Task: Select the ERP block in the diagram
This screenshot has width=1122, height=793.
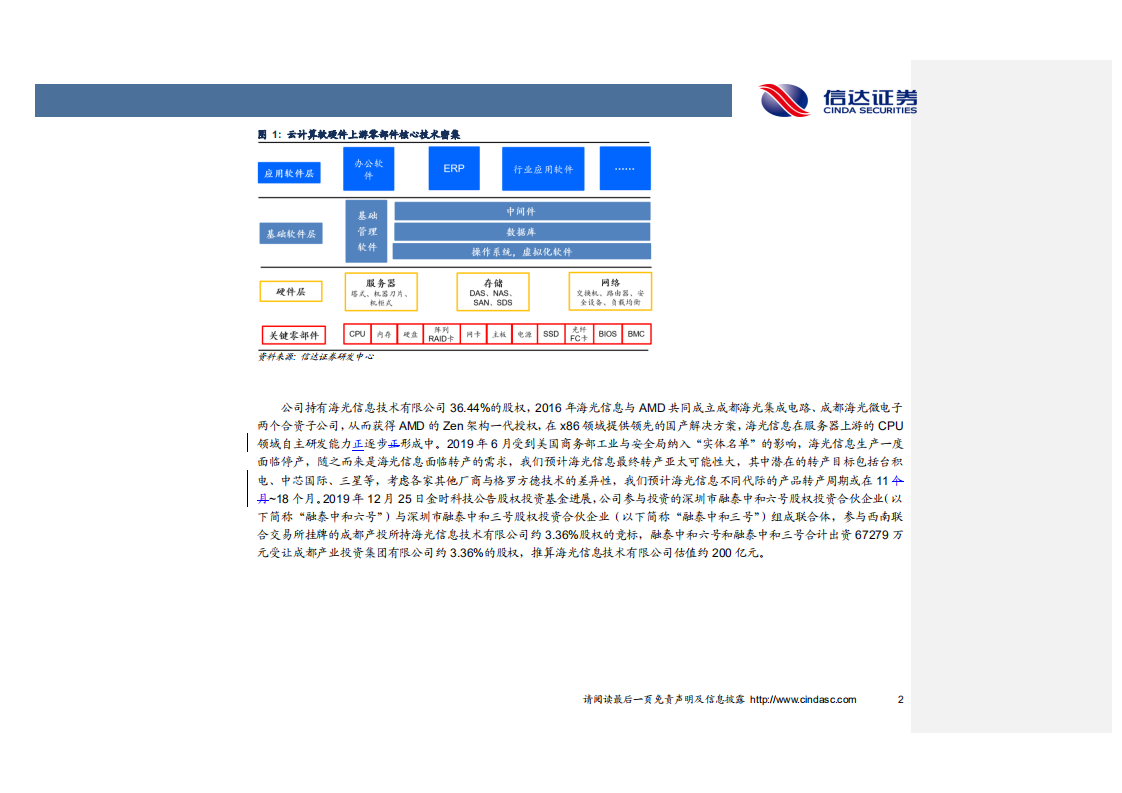Action: click(453, 168)
